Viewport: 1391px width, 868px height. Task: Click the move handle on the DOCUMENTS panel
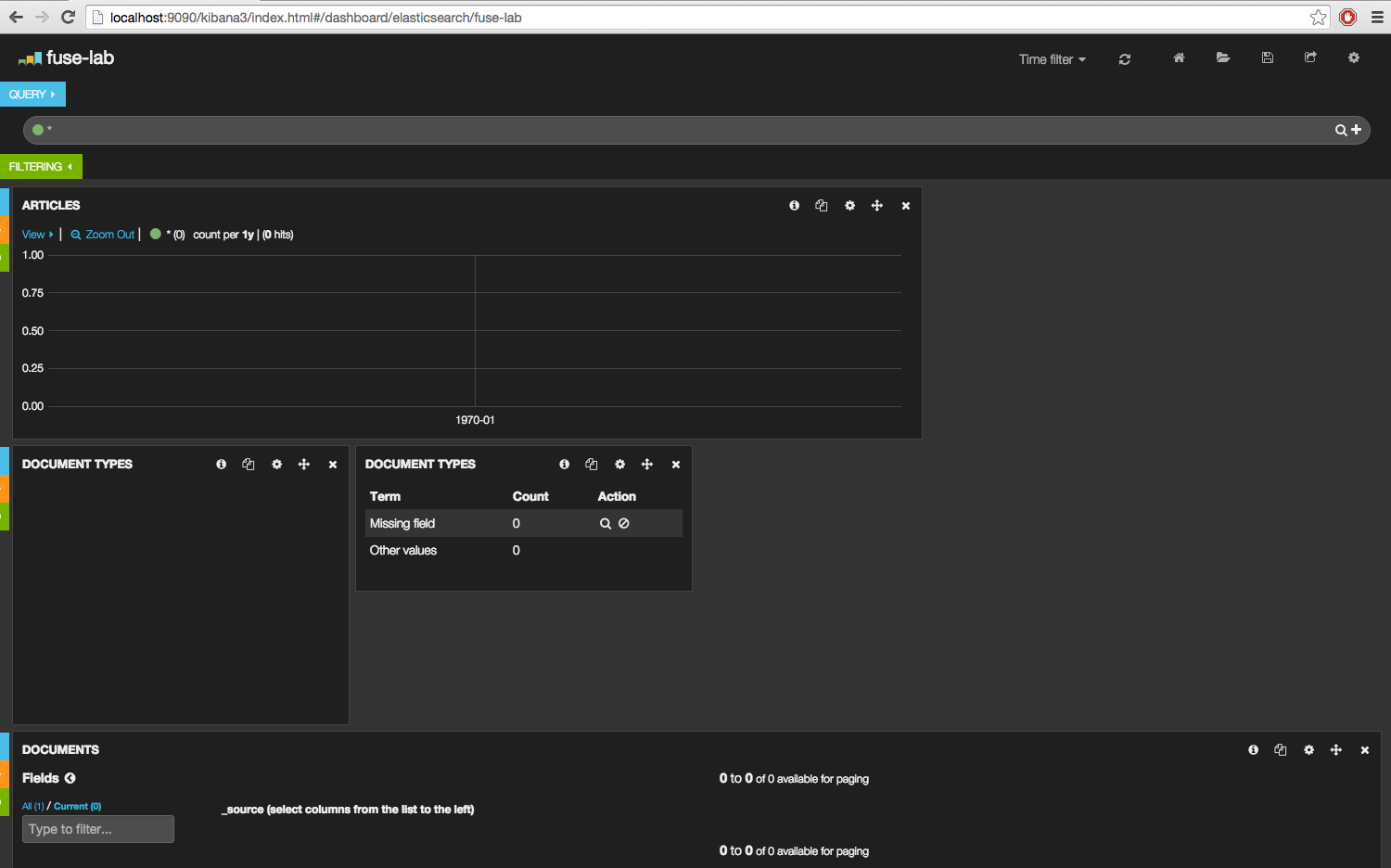[1335, 749]
